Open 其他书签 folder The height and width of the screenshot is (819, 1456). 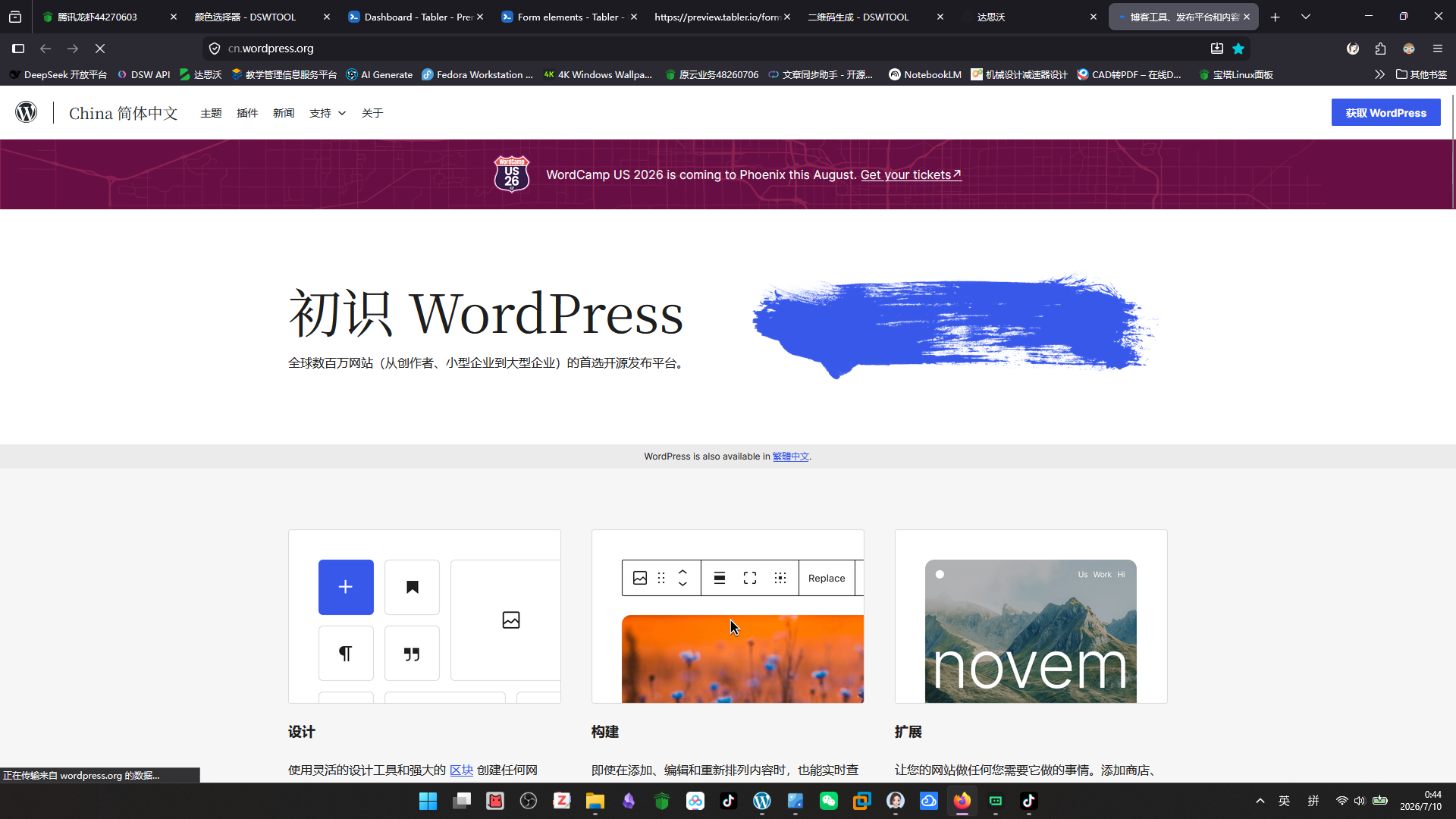point(1422,74)
